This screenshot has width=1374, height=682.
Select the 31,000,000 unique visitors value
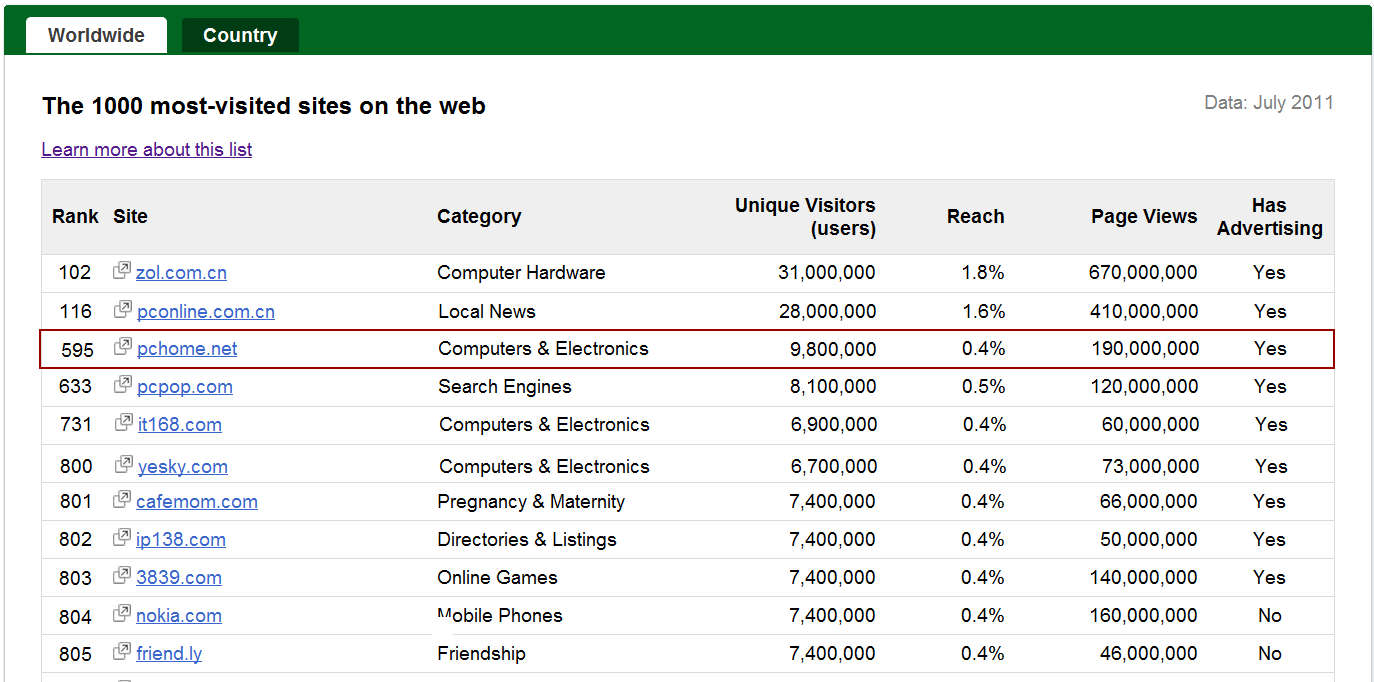(827, 273)
